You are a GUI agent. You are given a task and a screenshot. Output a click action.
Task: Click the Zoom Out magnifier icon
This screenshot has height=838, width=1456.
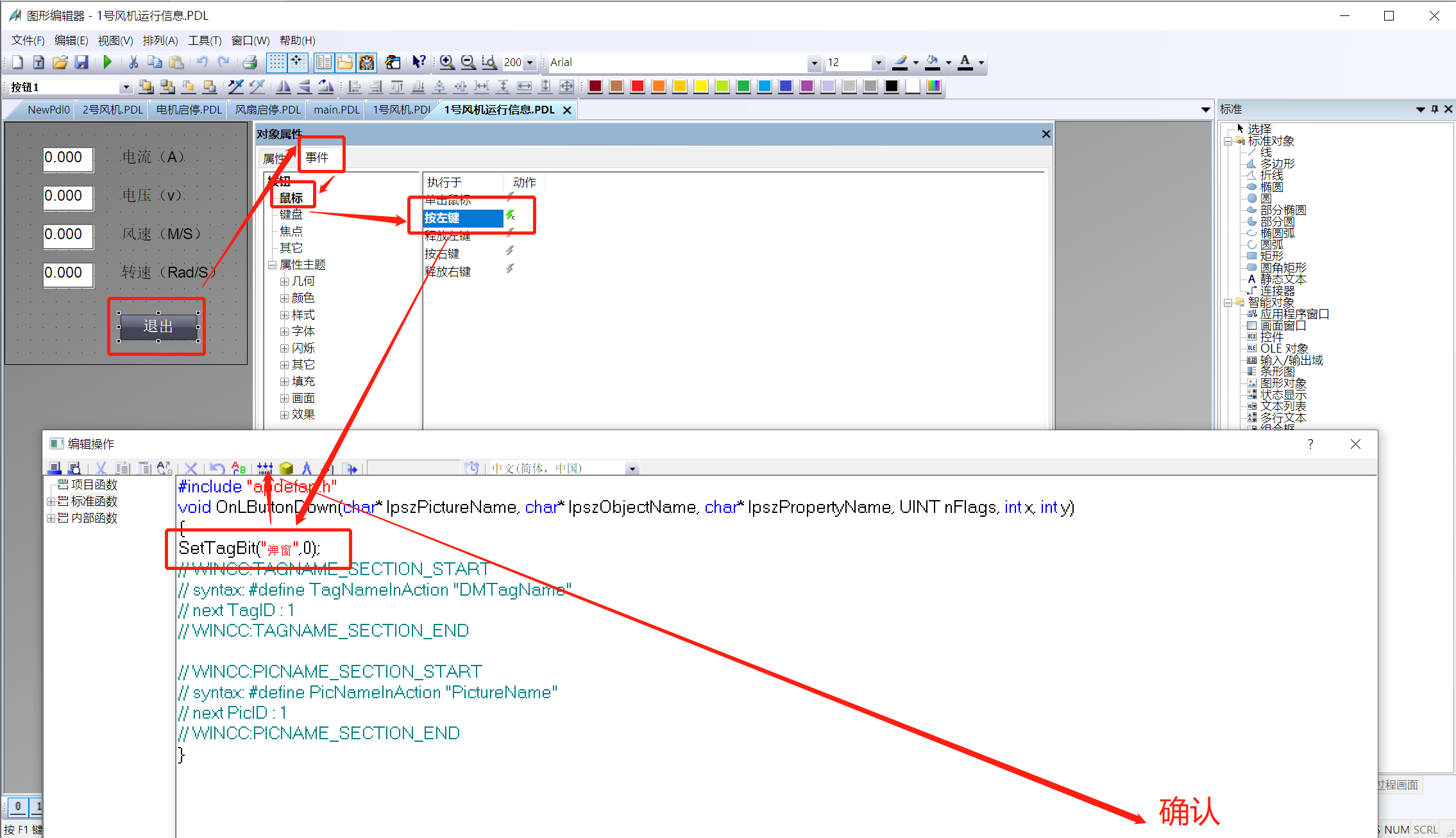point(468,62)
